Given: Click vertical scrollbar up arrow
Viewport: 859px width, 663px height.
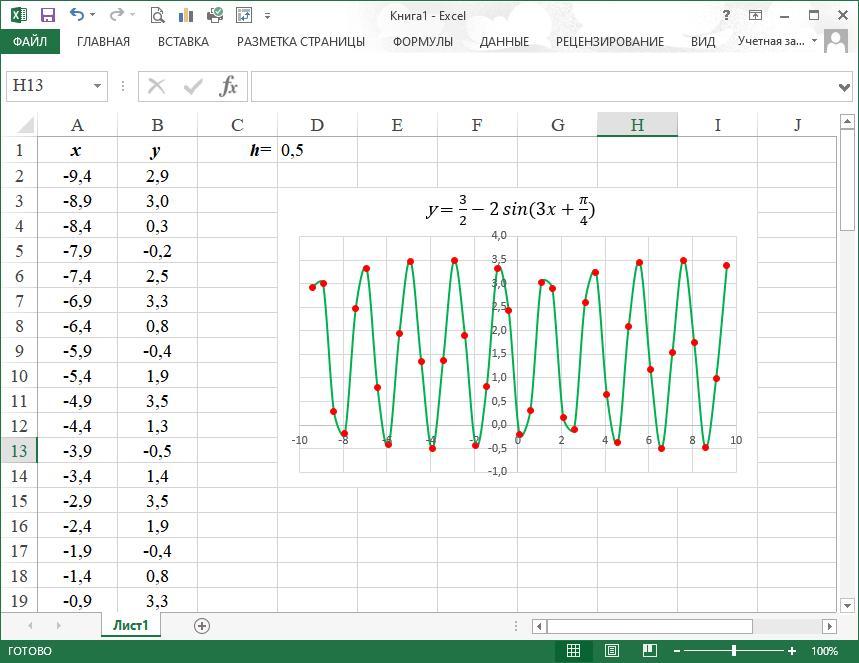Looking at the screenshot, I should click(847, 121).
